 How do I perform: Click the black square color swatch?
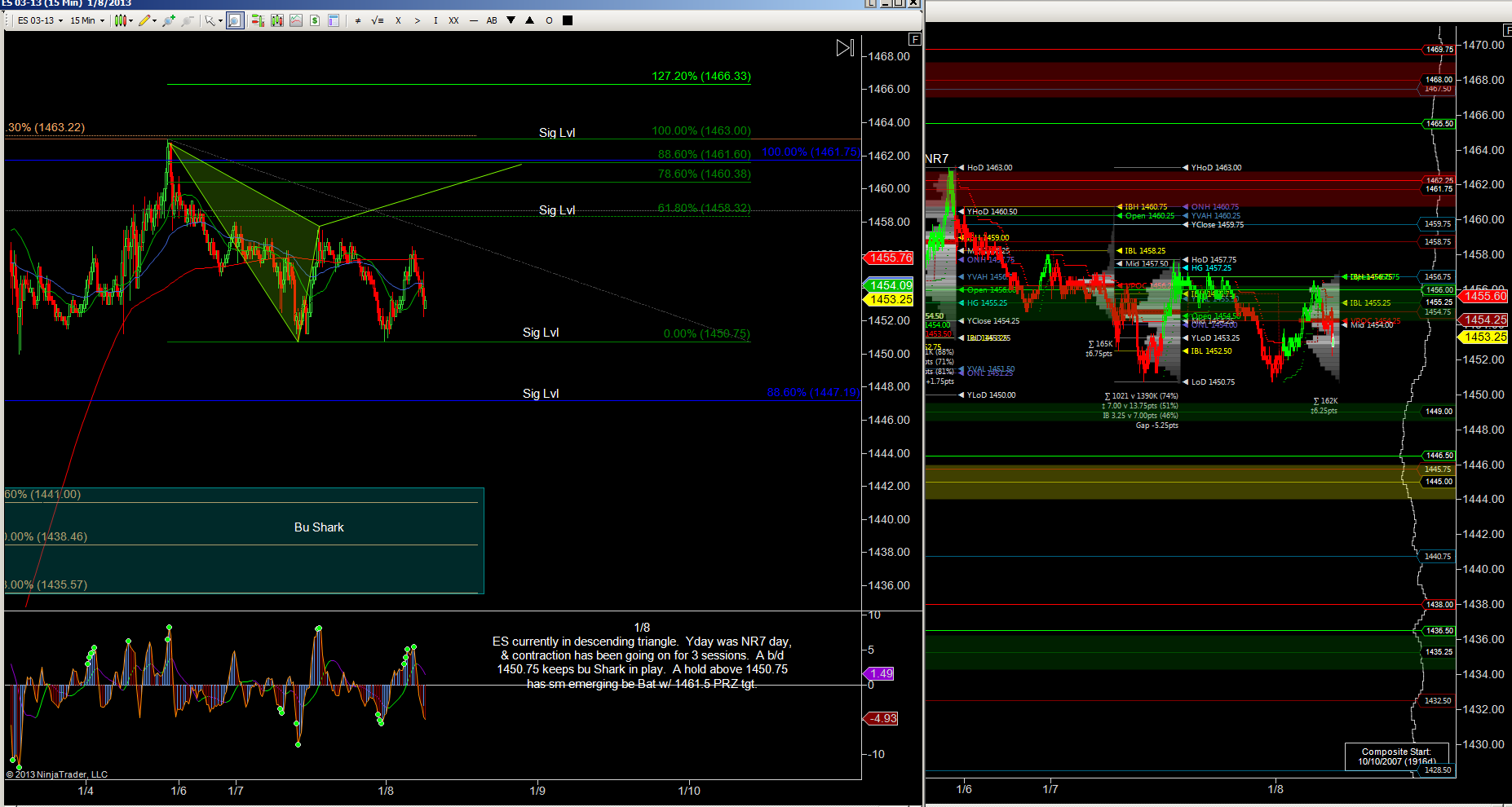[x=568, y=20]
